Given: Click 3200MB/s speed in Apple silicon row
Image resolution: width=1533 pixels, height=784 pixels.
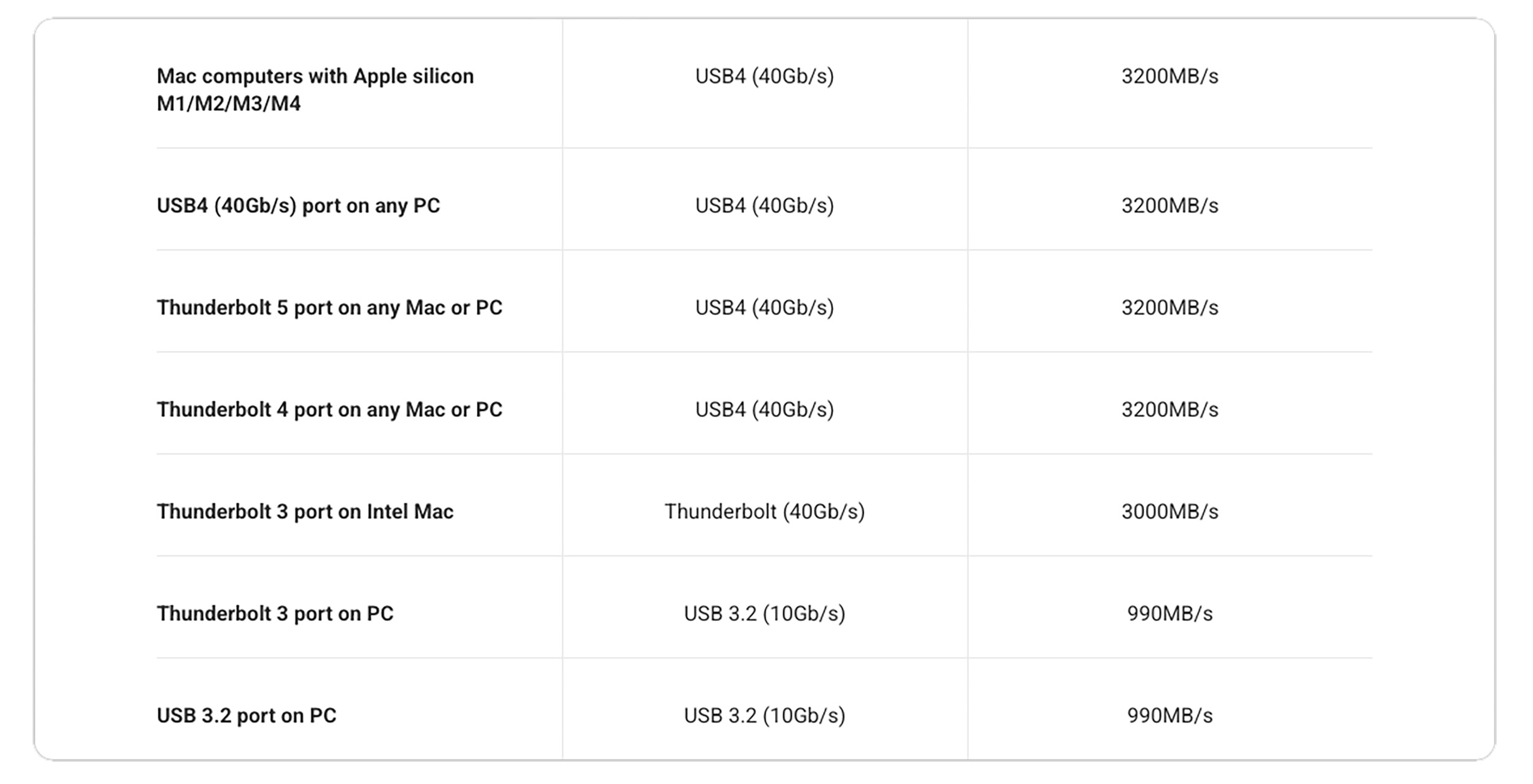Looking at the screenshot, I should (1170, 76).
